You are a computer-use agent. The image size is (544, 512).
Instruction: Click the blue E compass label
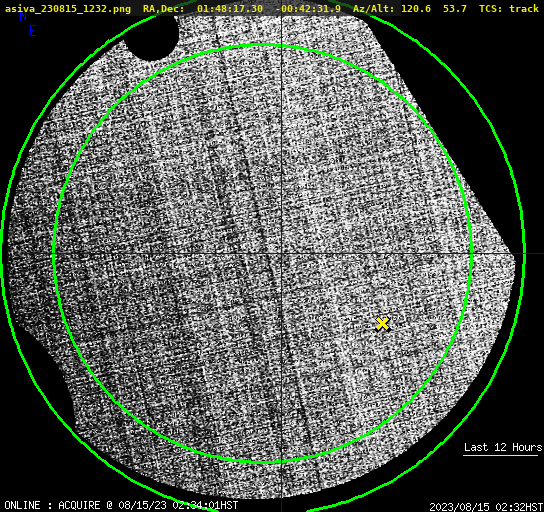coord(33,31)
